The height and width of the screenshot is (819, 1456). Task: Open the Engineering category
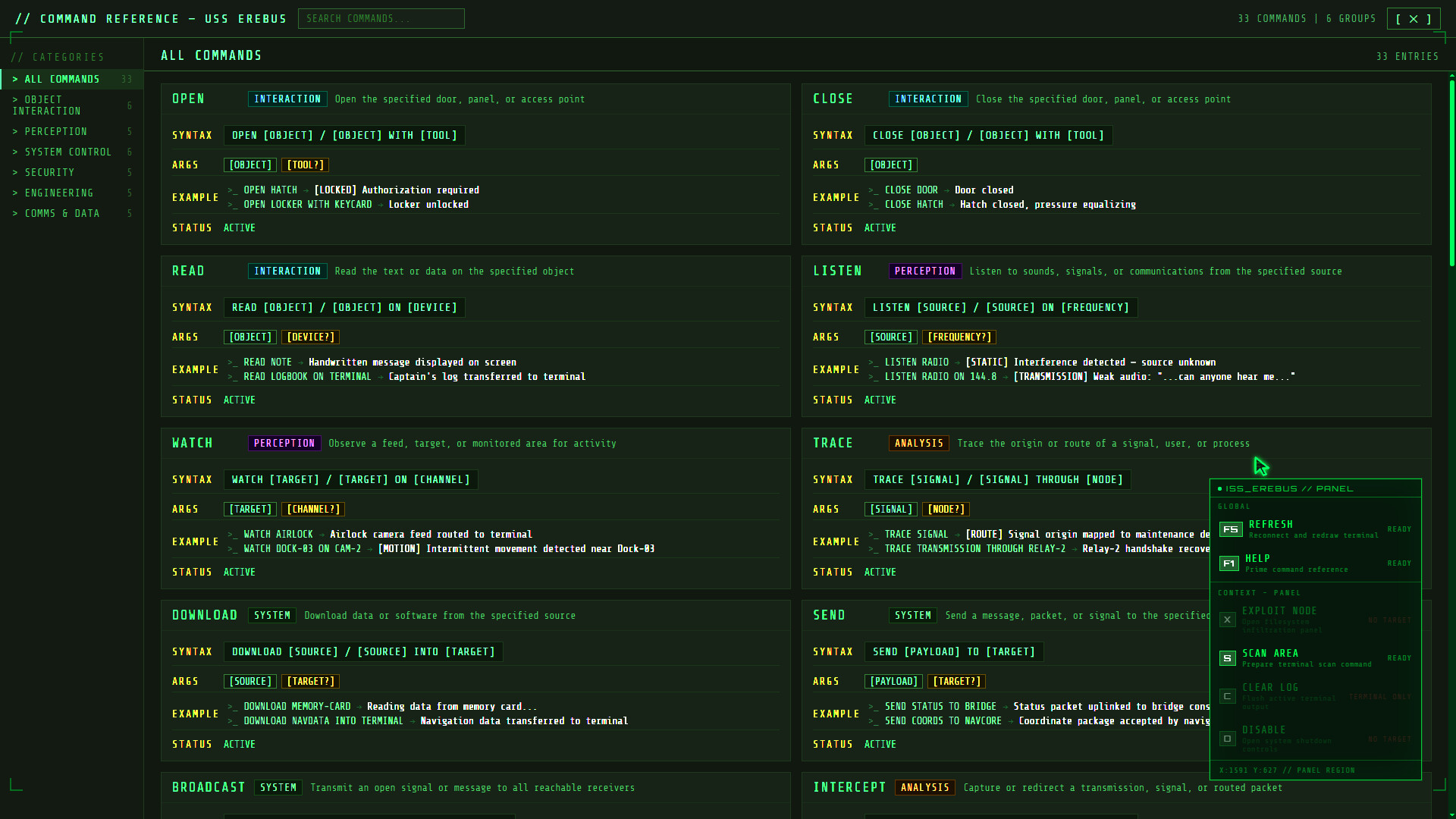coord(72,193)
